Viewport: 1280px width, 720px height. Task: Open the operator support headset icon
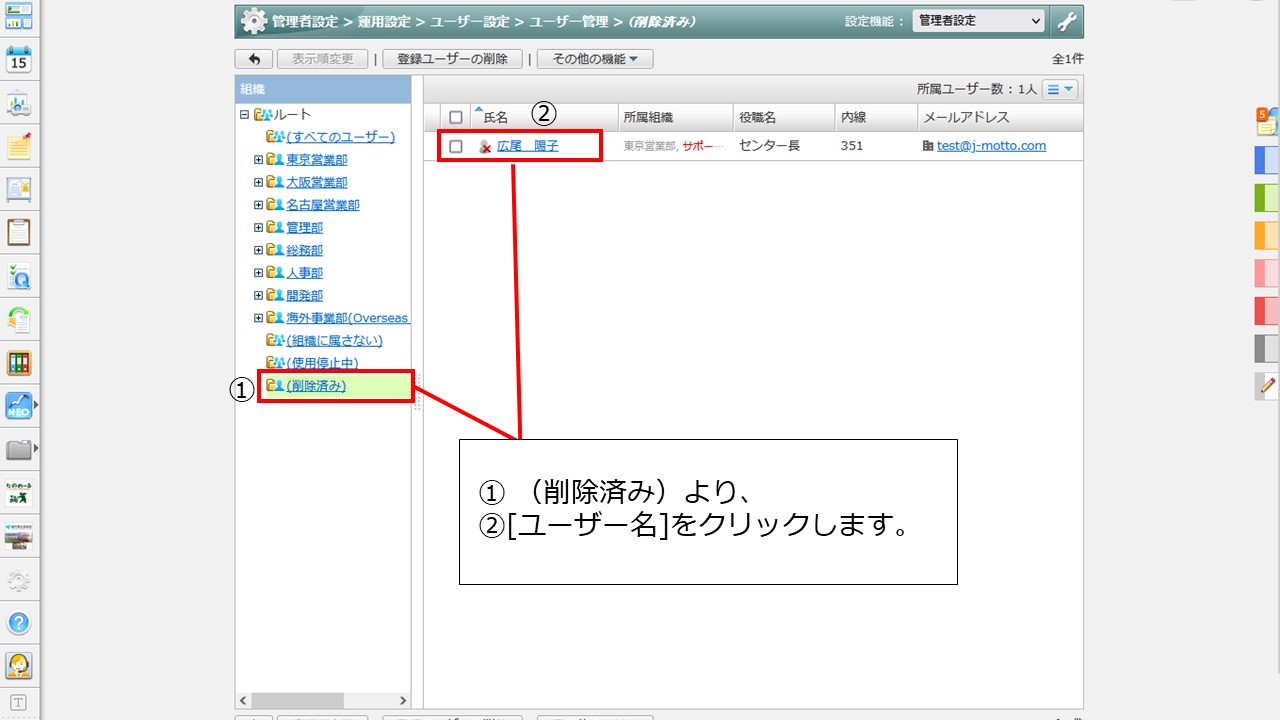(19, 665)
